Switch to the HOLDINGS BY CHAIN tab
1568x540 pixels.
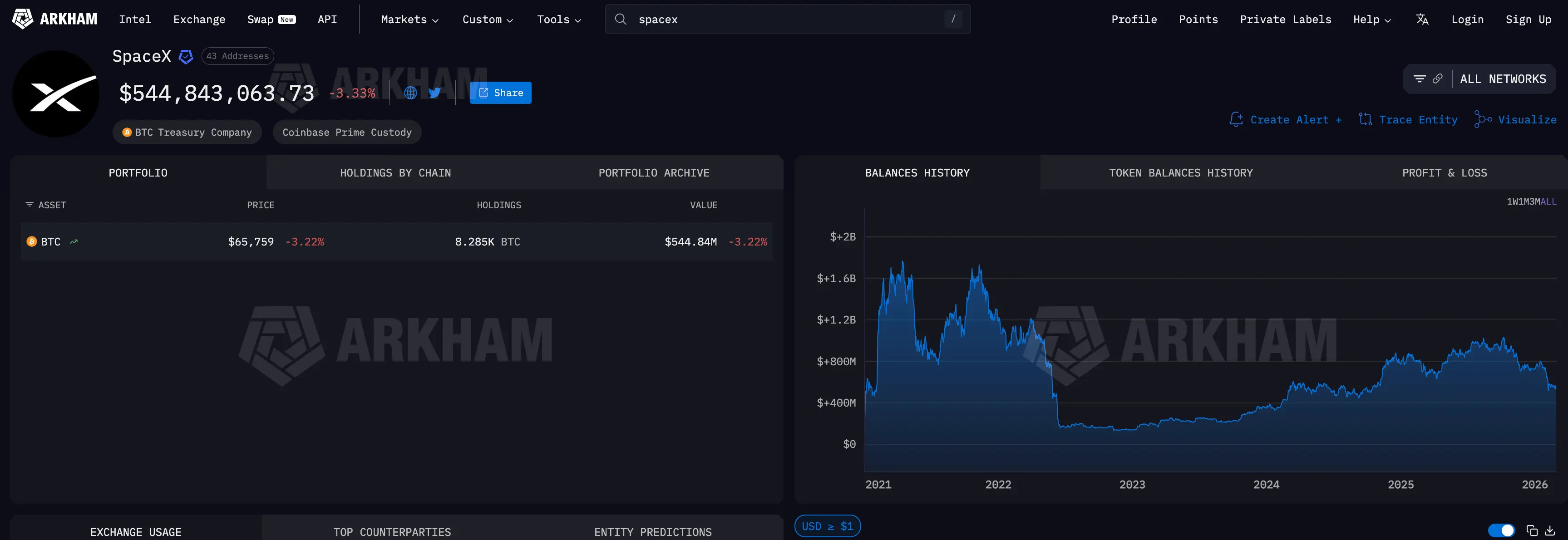point(395,173)
